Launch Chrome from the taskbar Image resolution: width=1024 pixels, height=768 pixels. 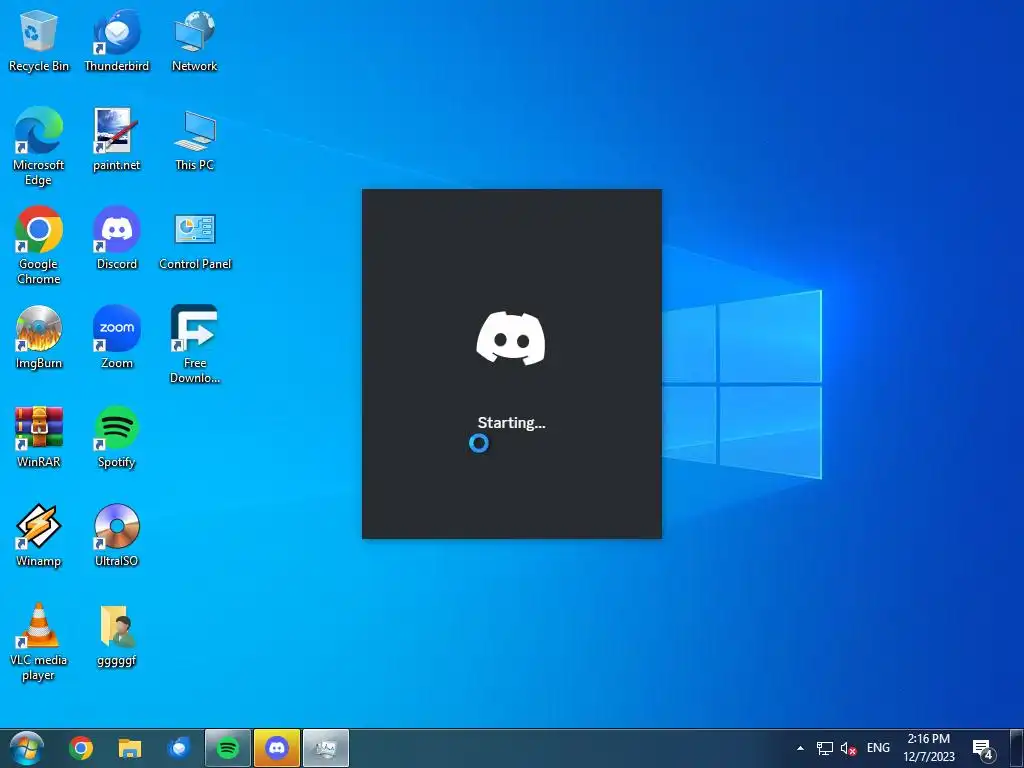pyautogui.click(x=81, y=748)
